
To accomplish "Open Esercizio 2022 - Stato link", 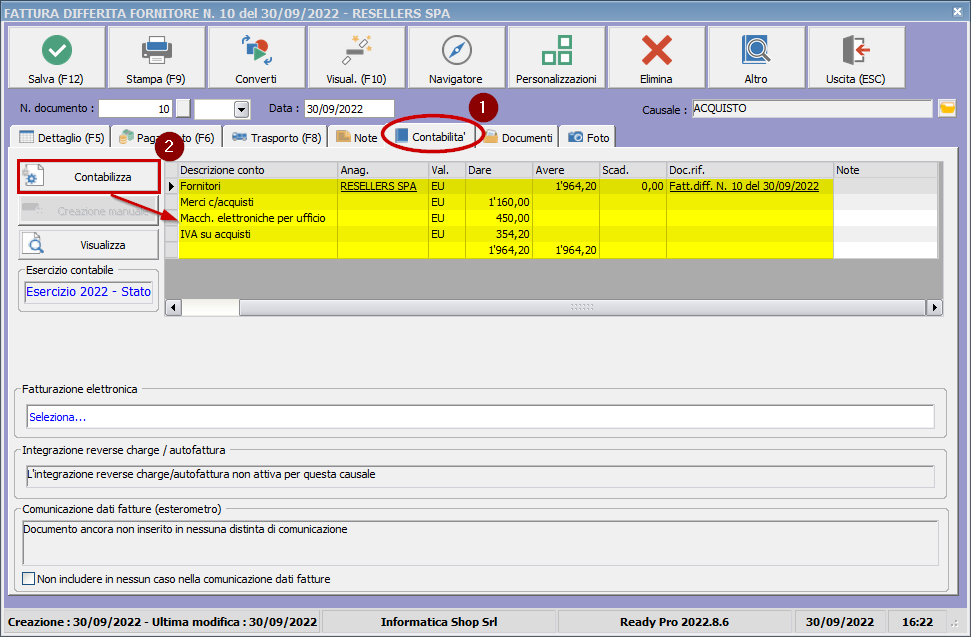I will pyautogui.click(x=89, y=292).
